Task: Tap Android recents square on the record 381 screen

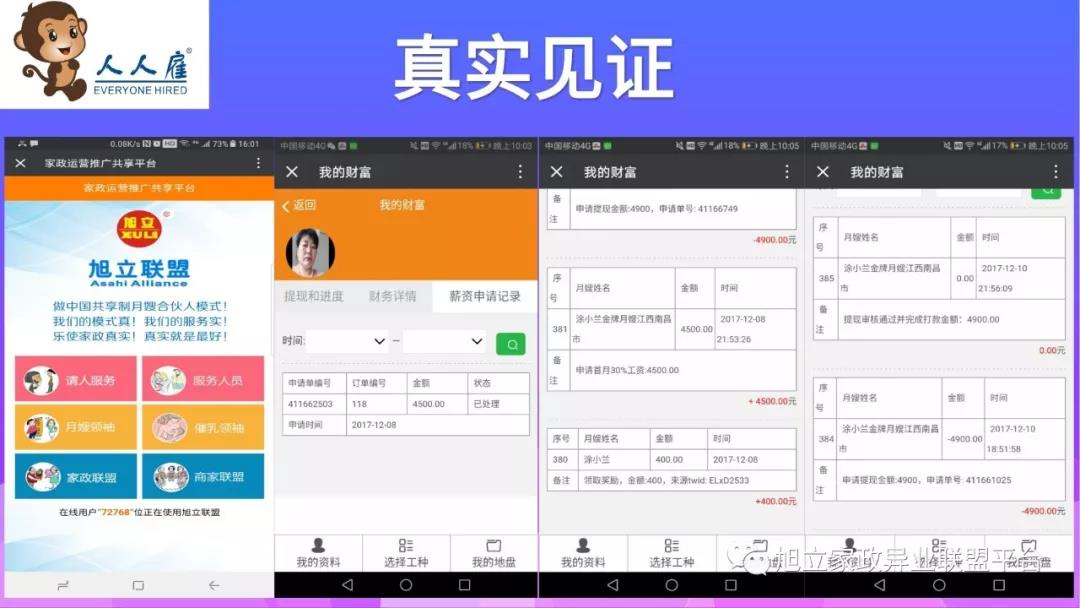Action: point(731,585)
